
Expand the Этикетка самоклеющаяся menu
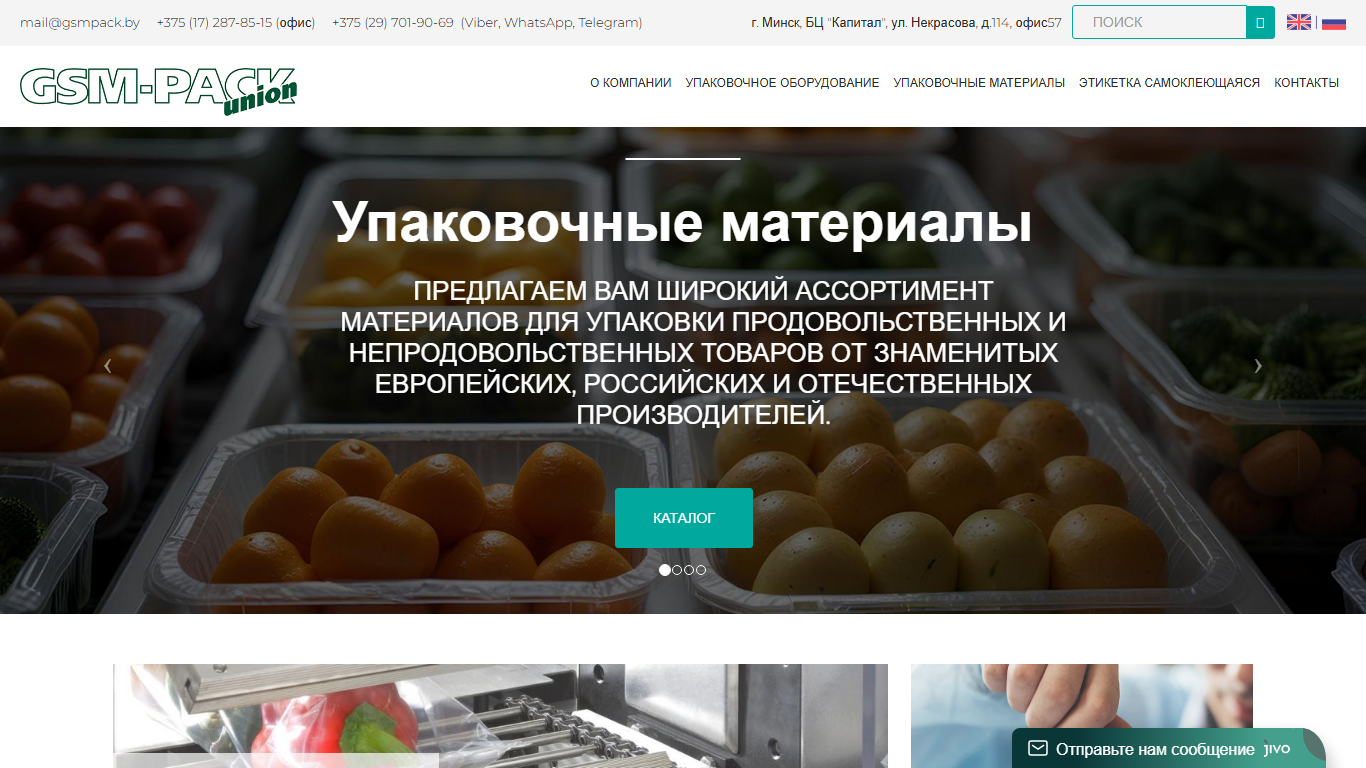pyautogui.click(x=1169, y=83)
